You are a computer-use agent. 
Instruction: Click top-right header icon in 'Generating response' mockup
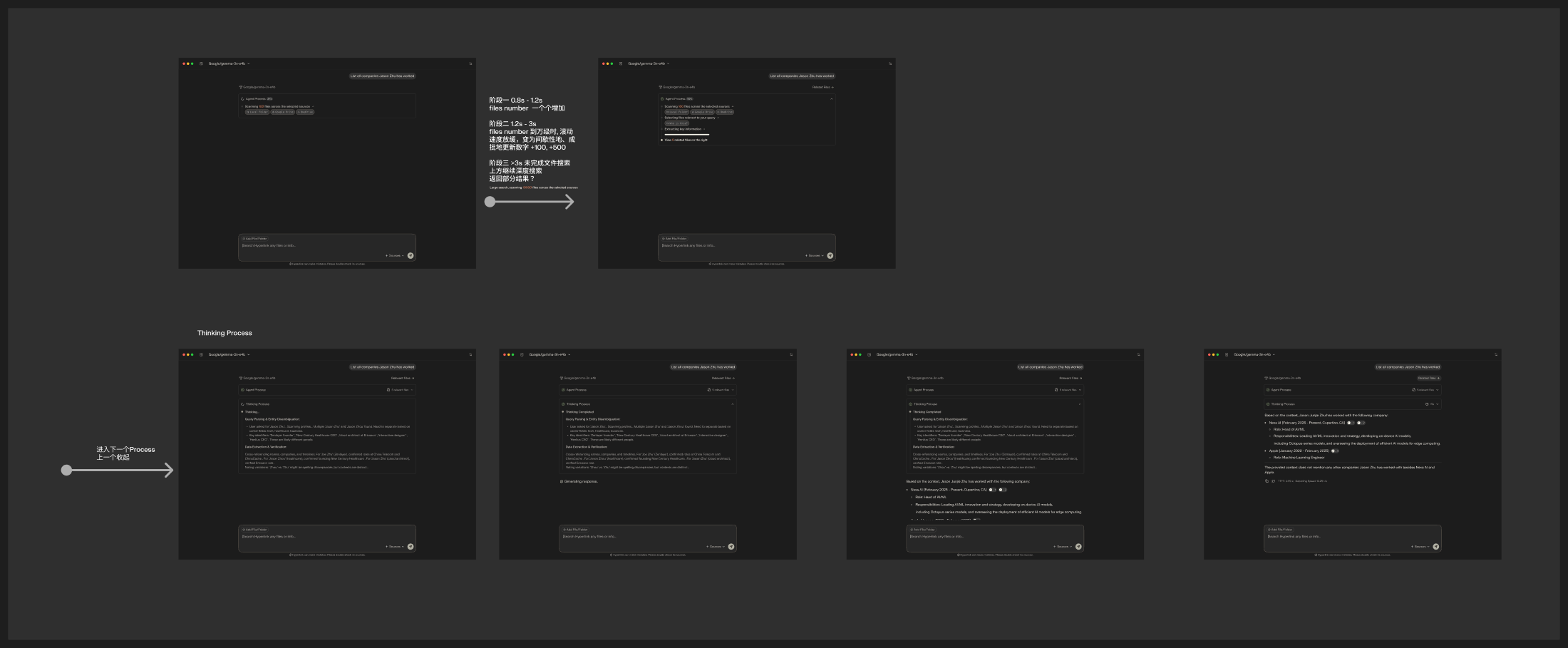tap(791, 354)
